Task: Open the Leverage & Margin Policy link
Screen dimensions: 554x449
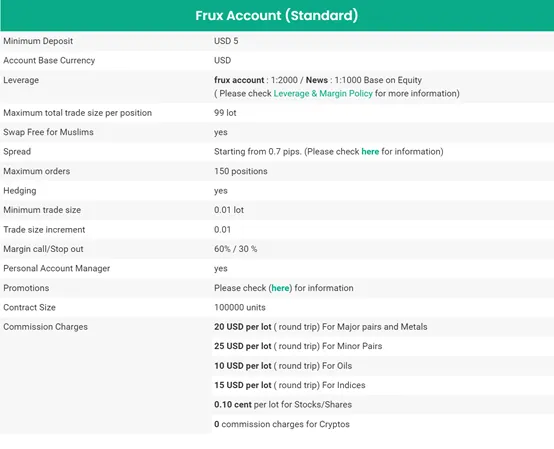Action: pyautogui.click(x=323, y=94)
